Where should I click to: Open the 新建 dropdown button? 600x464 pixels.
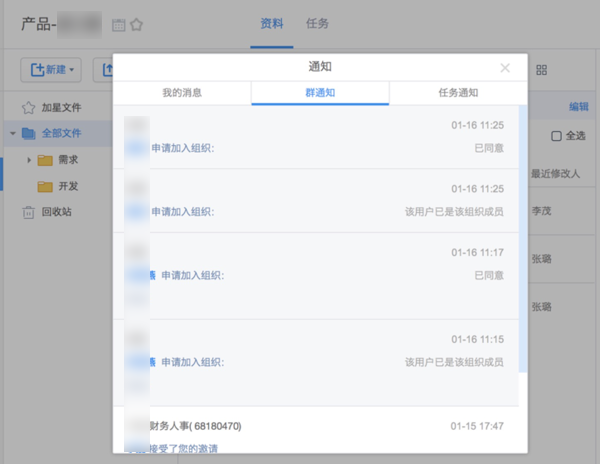tap(51, 70)
